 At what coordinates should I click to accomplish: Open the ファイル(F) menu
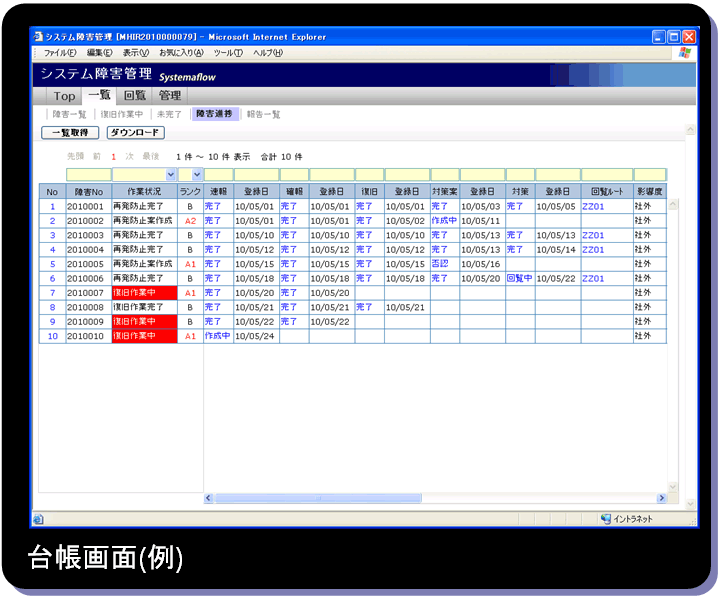[59, 53]
